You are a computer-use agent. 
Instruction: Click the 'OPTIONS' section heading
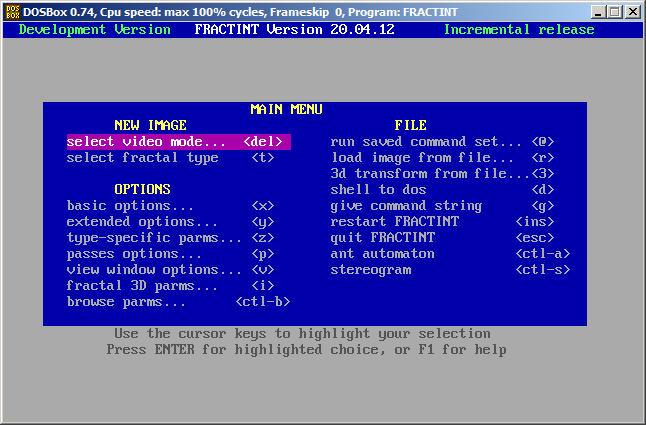(x=142, y=189)
